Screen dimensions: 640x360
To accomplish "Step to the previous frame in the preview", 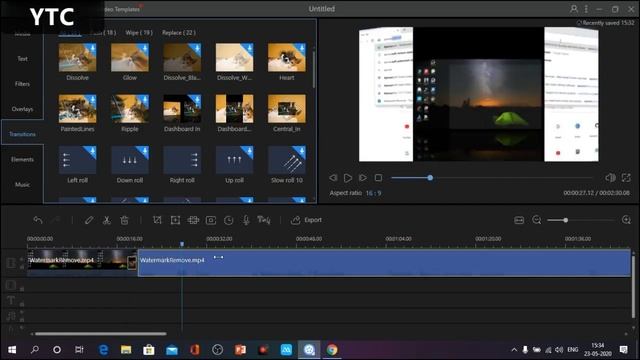I will tap(333, 178).
